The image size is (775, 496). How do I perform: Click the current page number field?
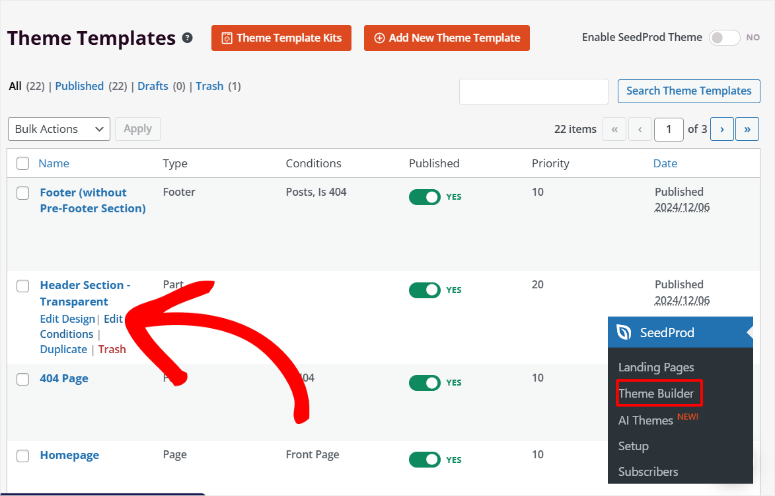point(669,129)
